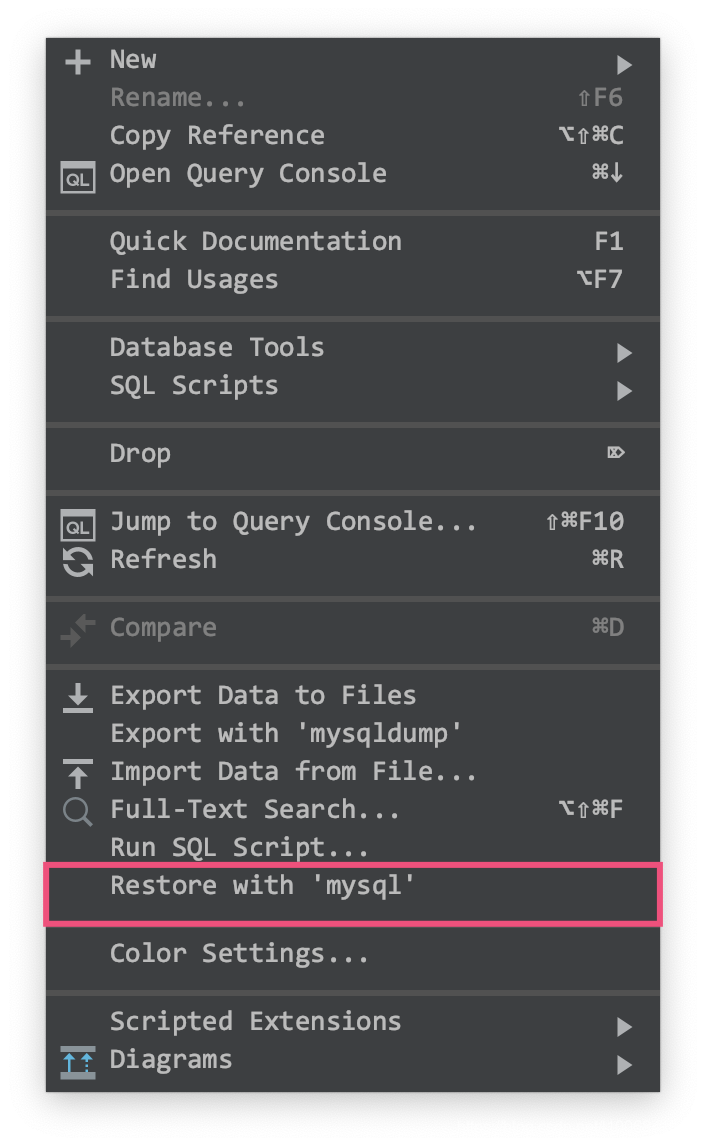The width and height of the screenshot is (706, 1146).
Task: Expand the New submenu arrow
Action: (624, 65)
